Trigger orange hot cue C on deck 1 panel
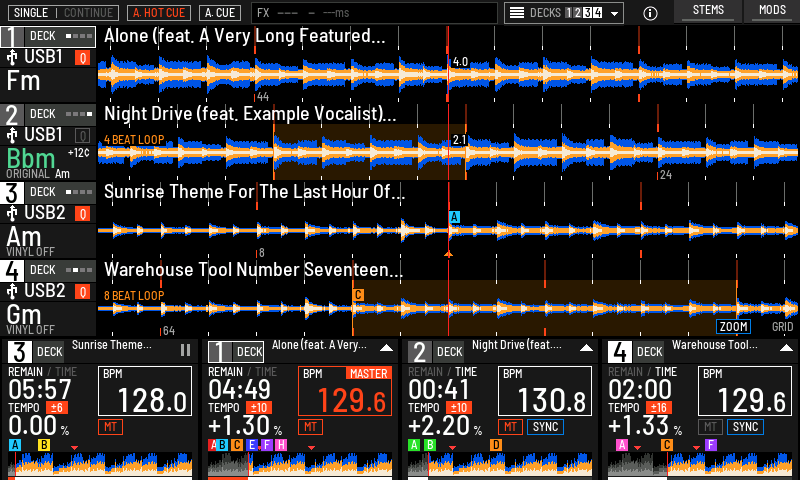Image resolution: width=800 pixels, height=480 pixels. point(237,445)
